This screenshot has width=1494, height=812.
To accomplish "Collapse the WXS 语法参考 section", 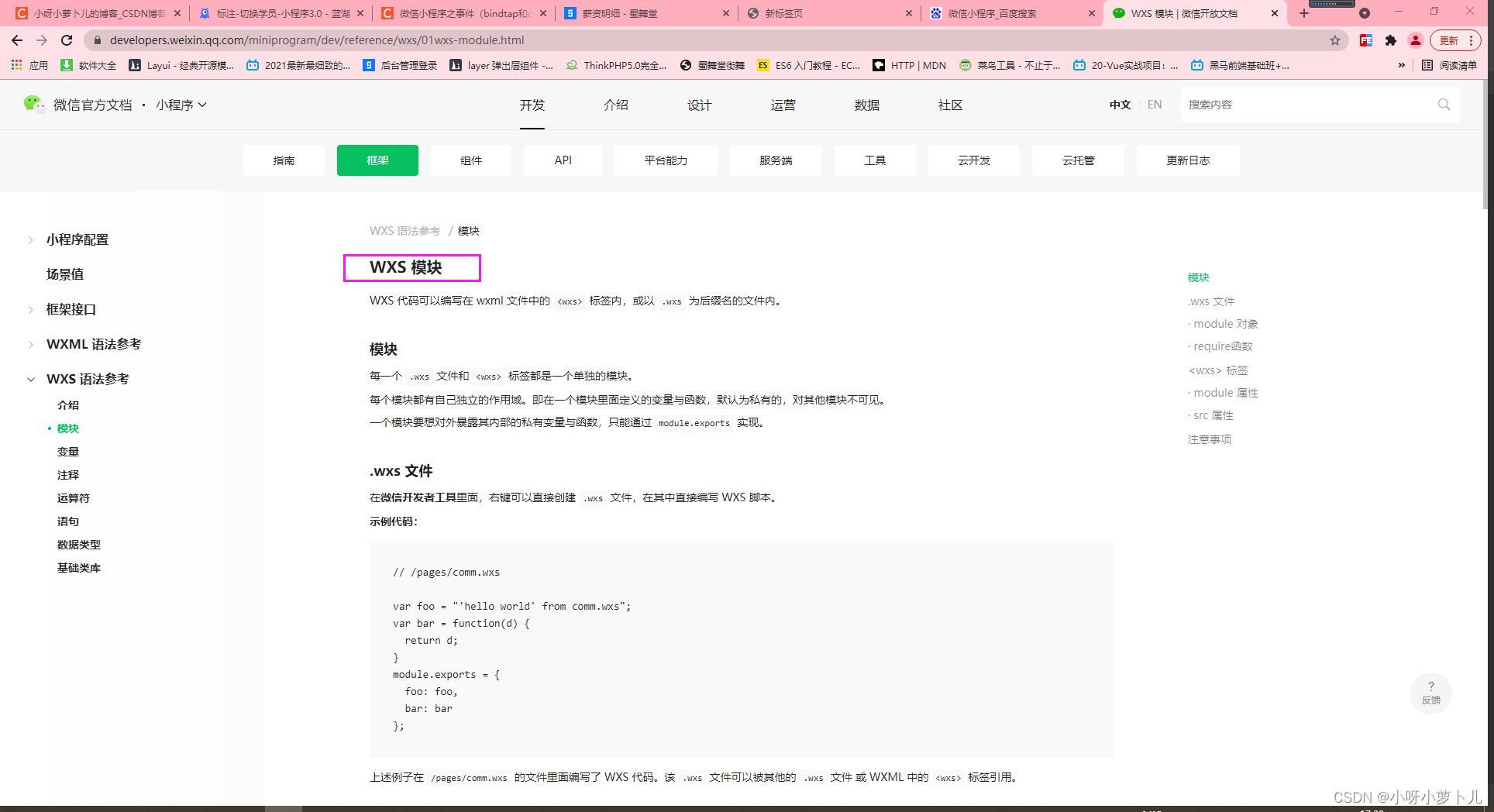I will pos(31,380).
